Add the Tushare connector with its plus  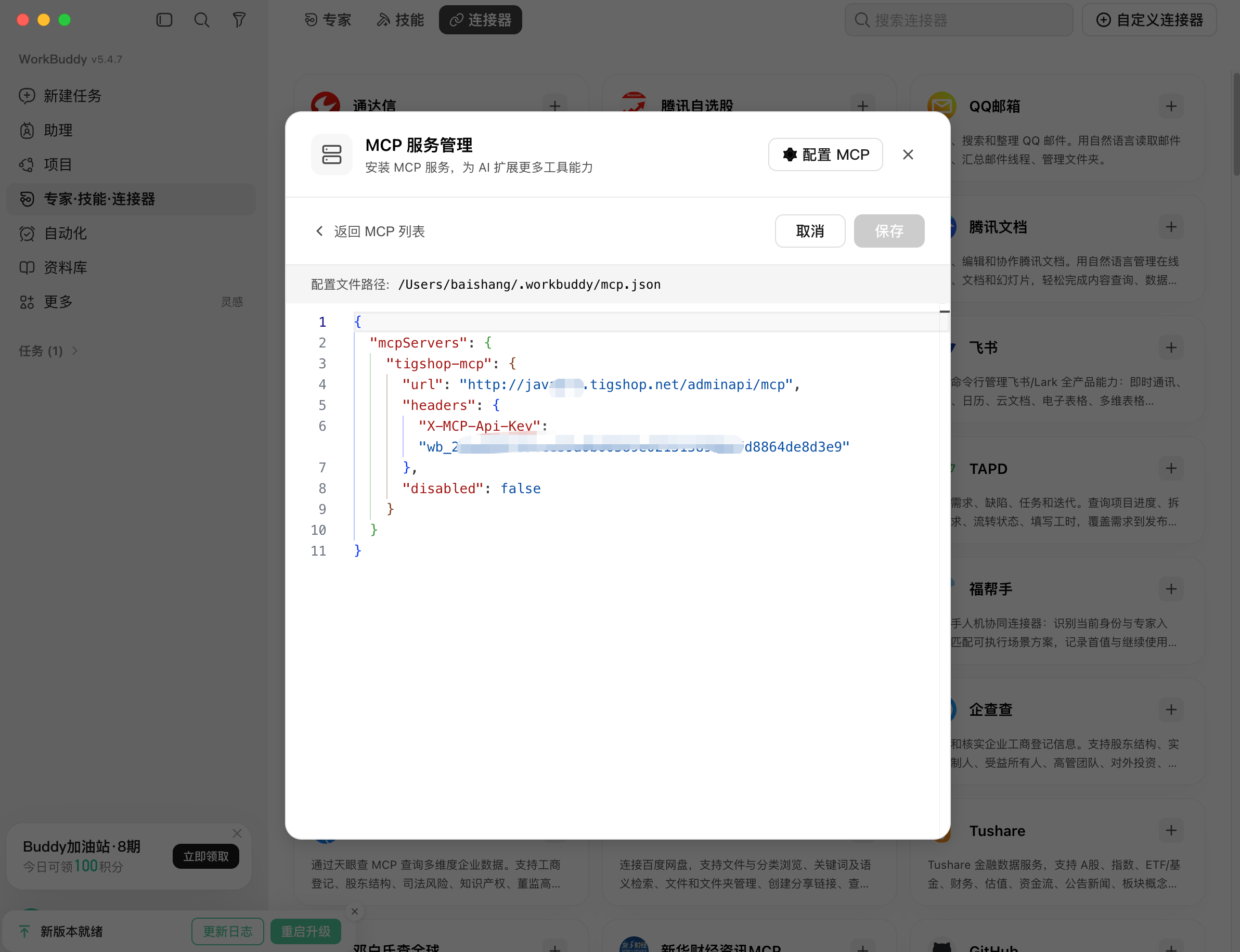click(1171, 831)
